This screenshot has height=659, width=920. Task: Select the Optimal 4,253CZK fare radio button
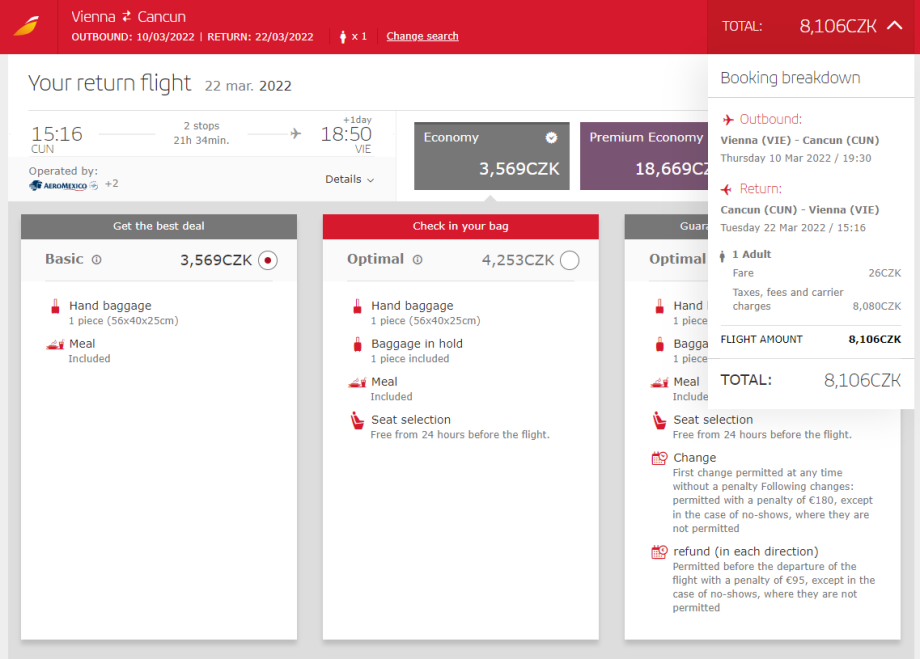(569, 261)
